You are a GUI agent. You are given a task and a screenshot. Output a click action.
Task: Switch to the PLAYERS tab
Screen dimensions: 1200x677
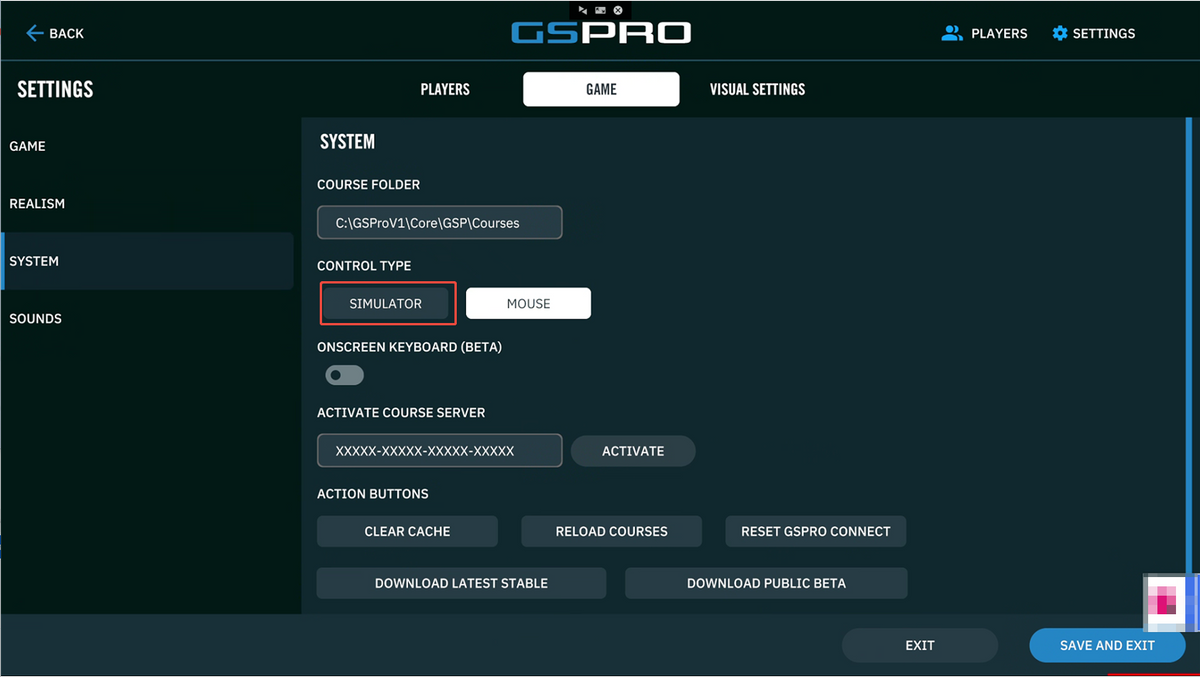click(x=445, y=89)
